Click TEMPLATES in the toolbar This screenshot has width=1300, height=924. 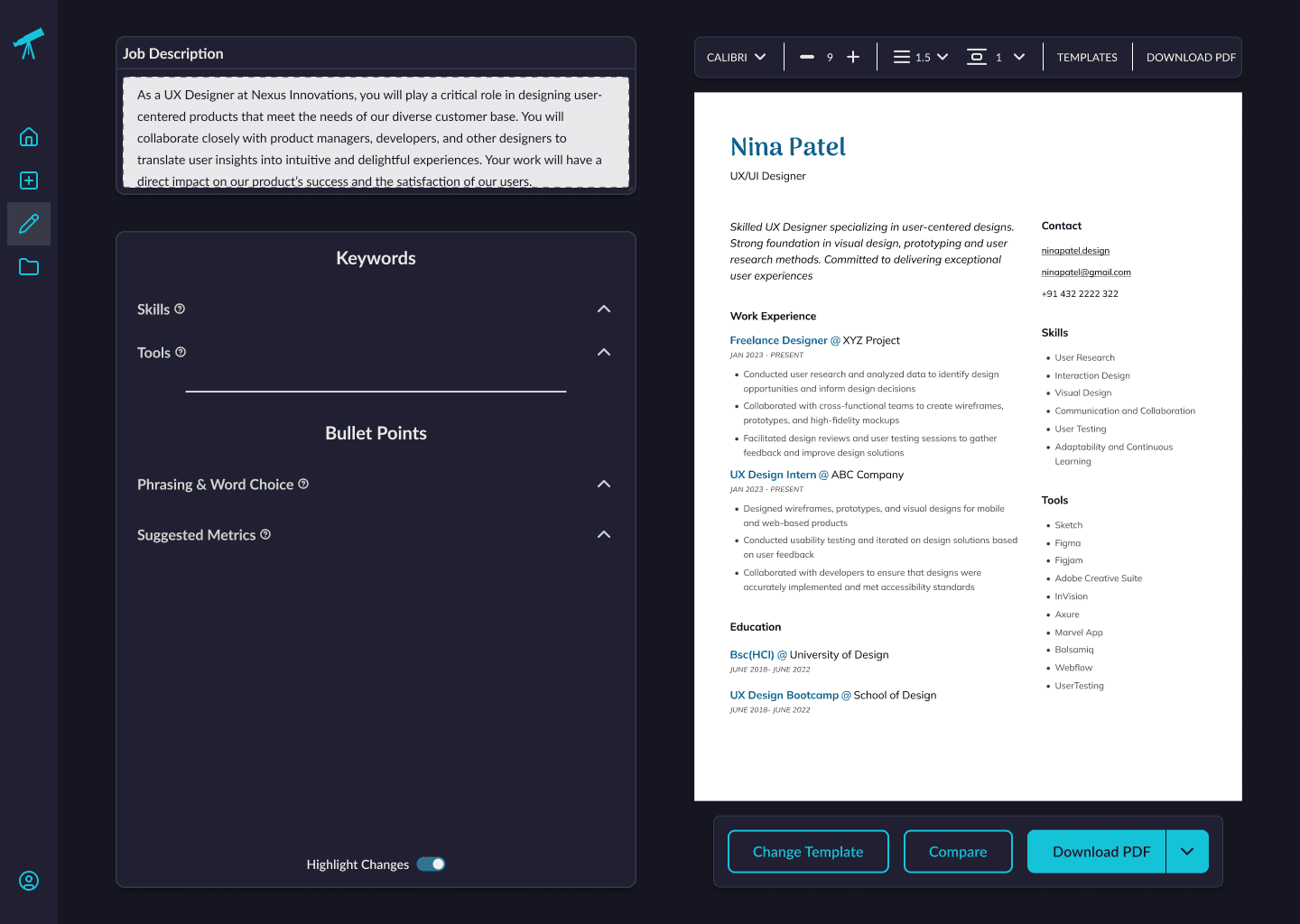tap(1087, 57)
